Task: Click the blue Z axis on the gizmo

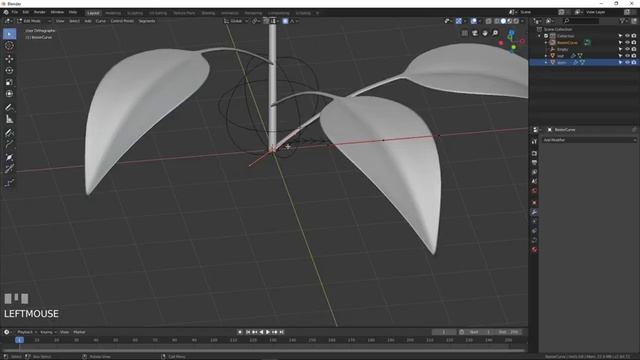Action: click(x=511, y=32)
